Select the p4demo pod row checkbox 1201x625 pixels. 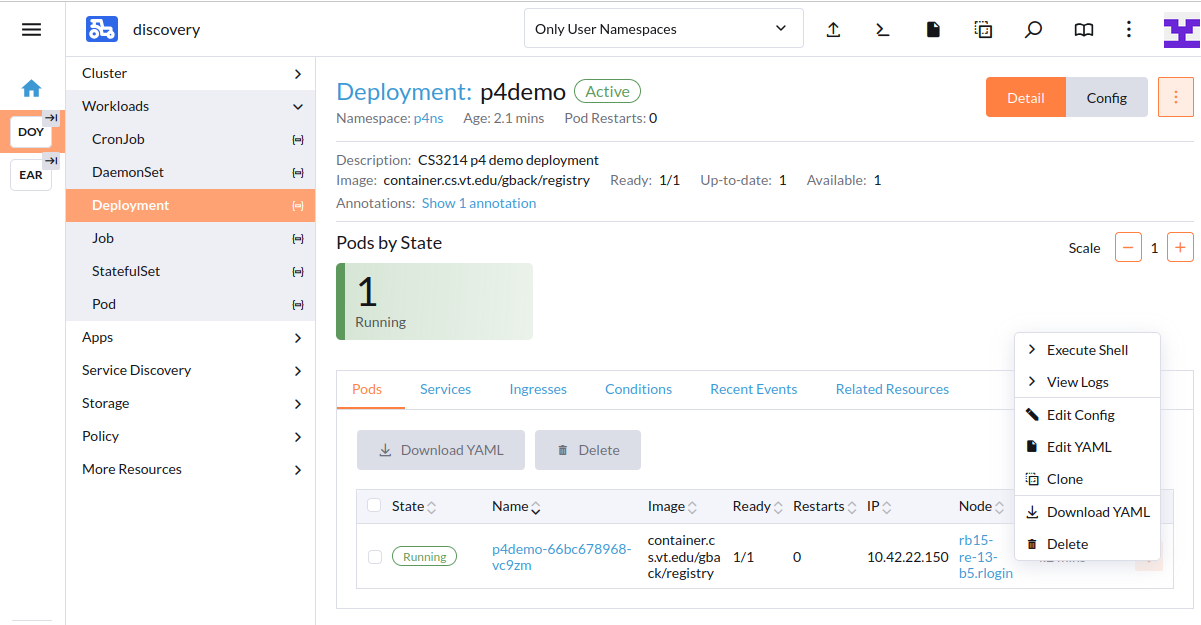[x=374, y=557]
